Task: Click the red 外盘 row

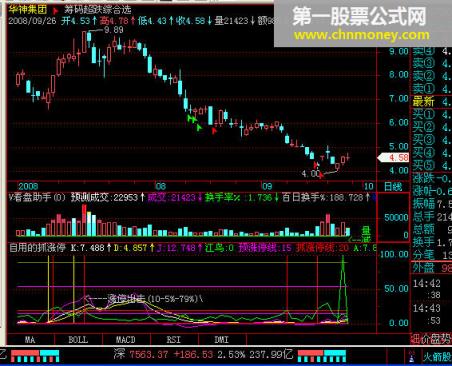Action: [432, 268]
